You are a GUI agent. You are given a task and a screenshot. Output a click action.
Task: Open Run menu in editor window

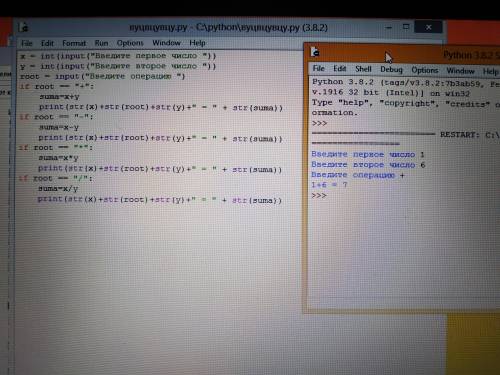[x=101, y=43]
